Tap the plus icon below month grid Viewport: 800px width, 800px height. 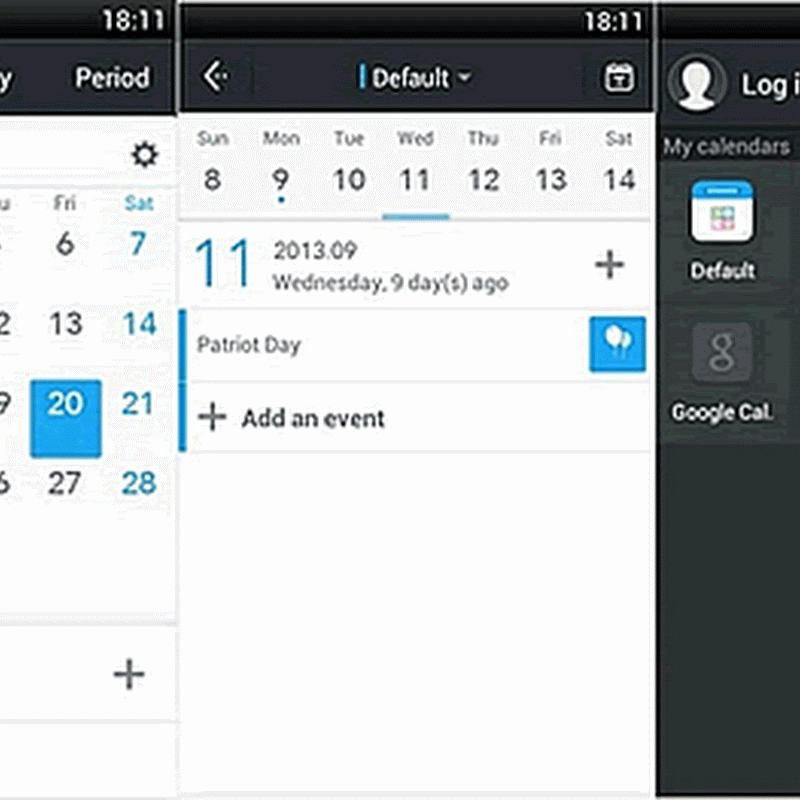coord(129,675)
